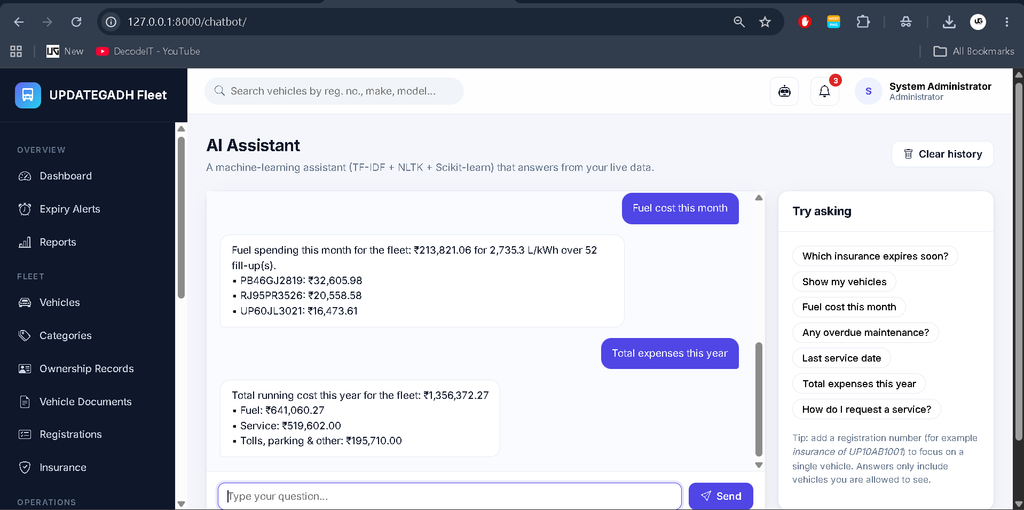Select 'Which insurance expires soon?' suggestion
1024x510 pixels.
pos(875,256)
